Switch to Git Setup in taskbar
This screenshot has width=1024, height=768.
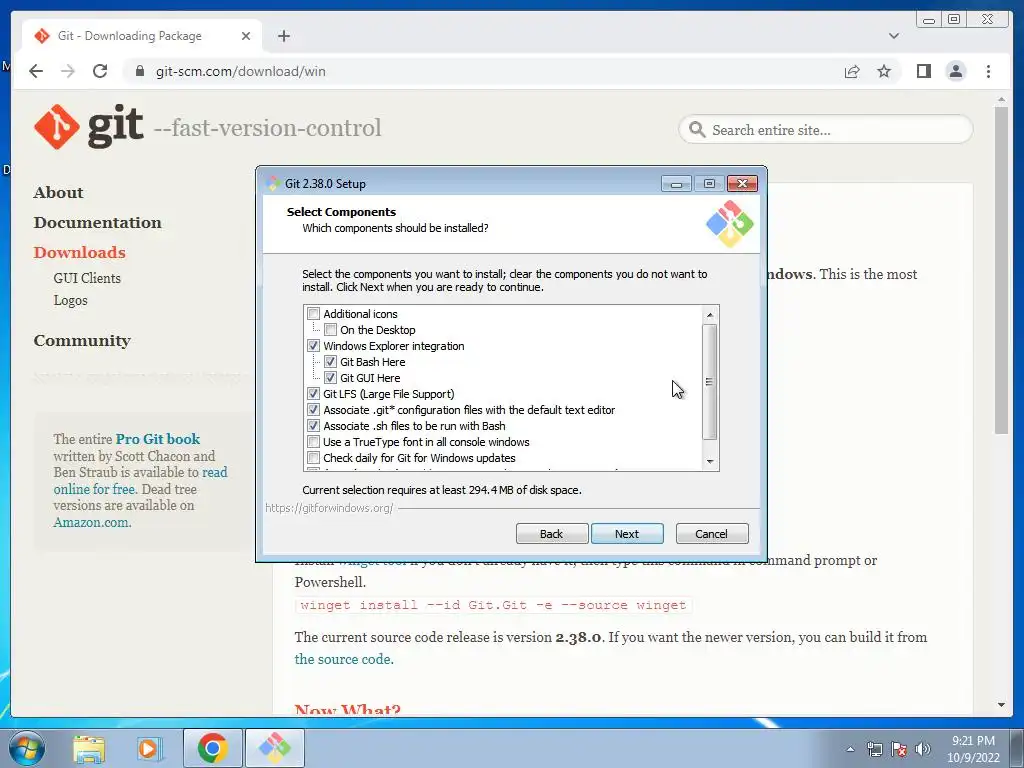click(x=274, y=748)
